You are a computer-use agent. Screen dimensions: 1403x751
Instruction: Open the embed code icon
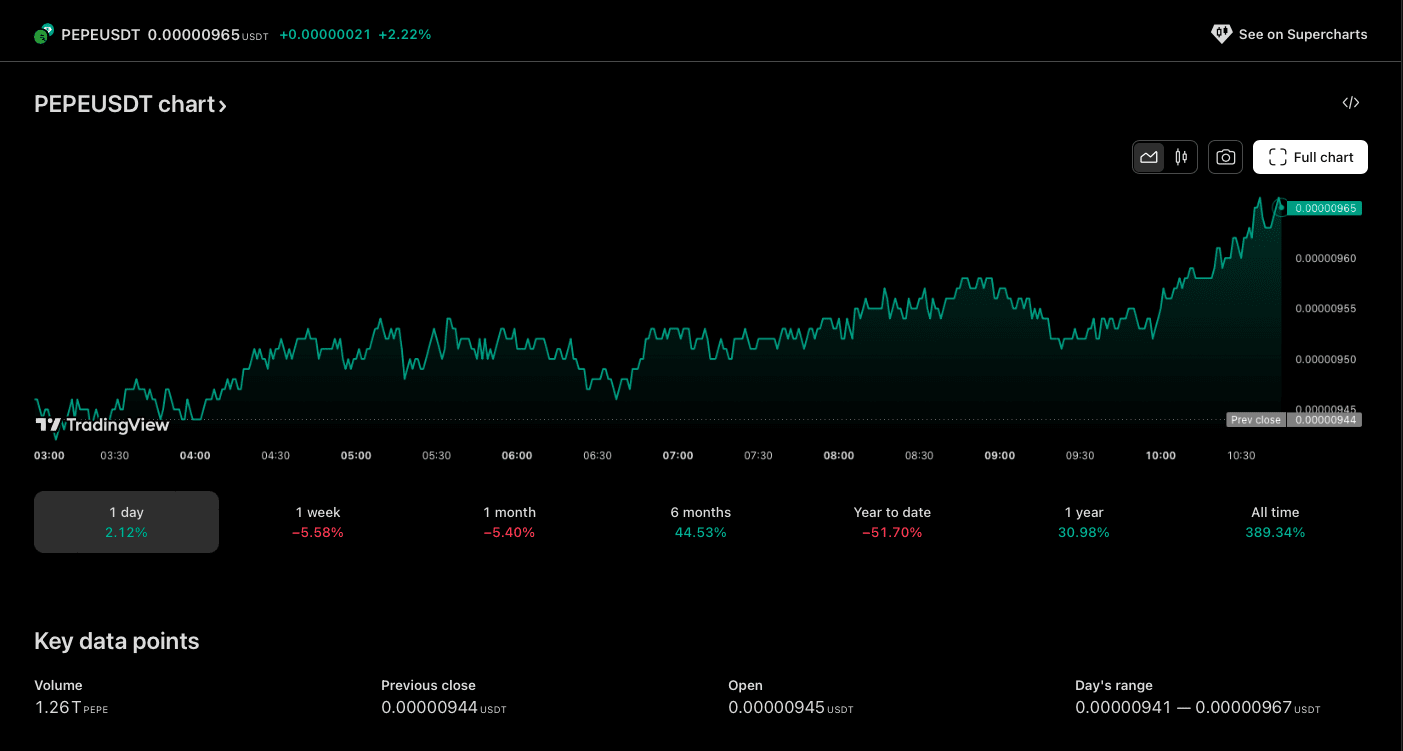tap(1350, 103)
